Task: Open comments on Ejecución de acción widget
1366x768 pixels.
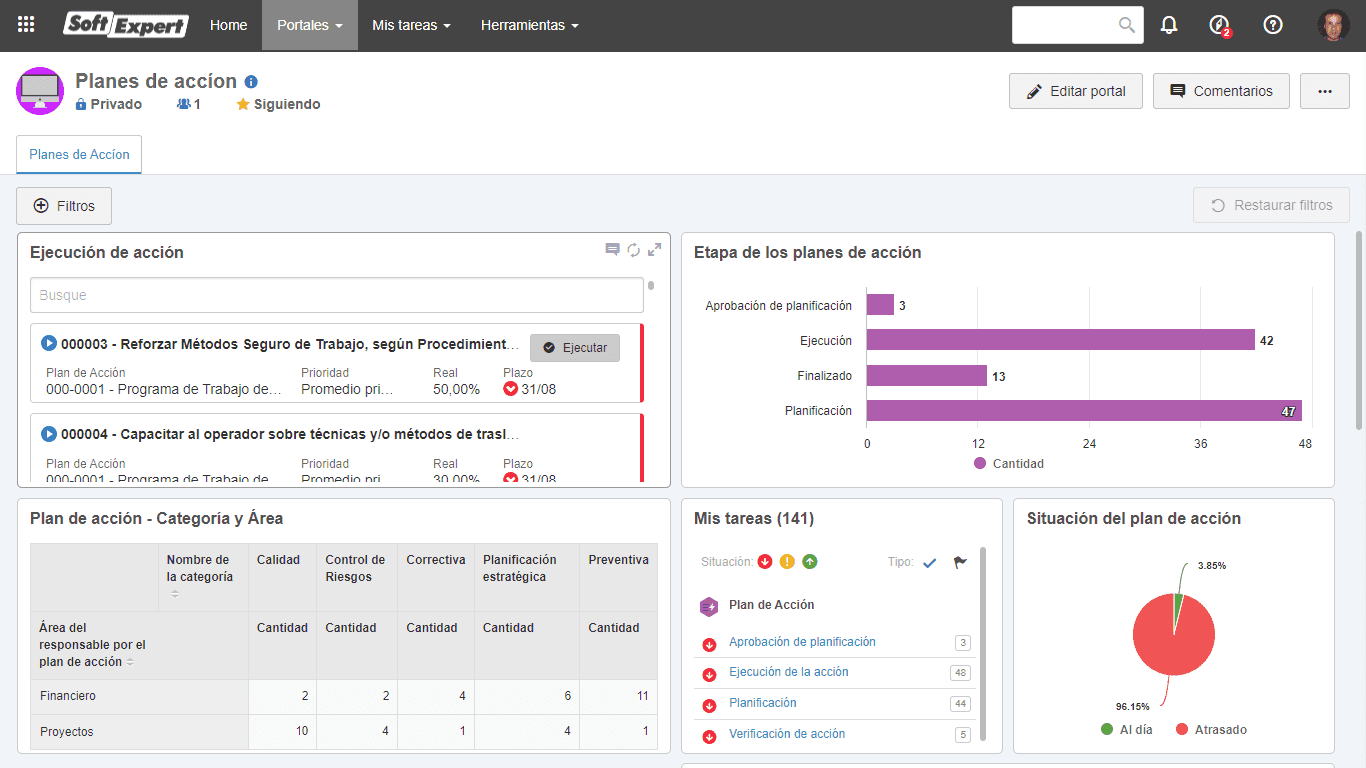Action: (x=612, y=250)
